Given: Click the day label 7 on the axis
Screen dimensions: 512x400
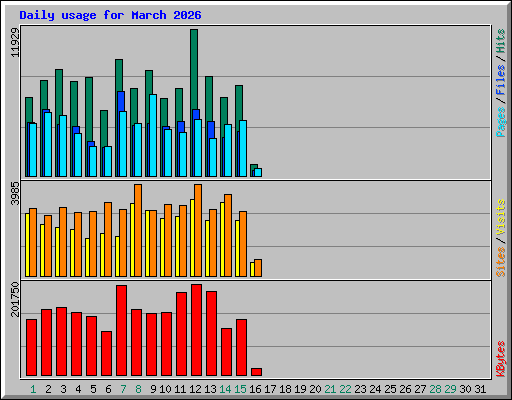Looking at the screenshot, I should (123, 389).
